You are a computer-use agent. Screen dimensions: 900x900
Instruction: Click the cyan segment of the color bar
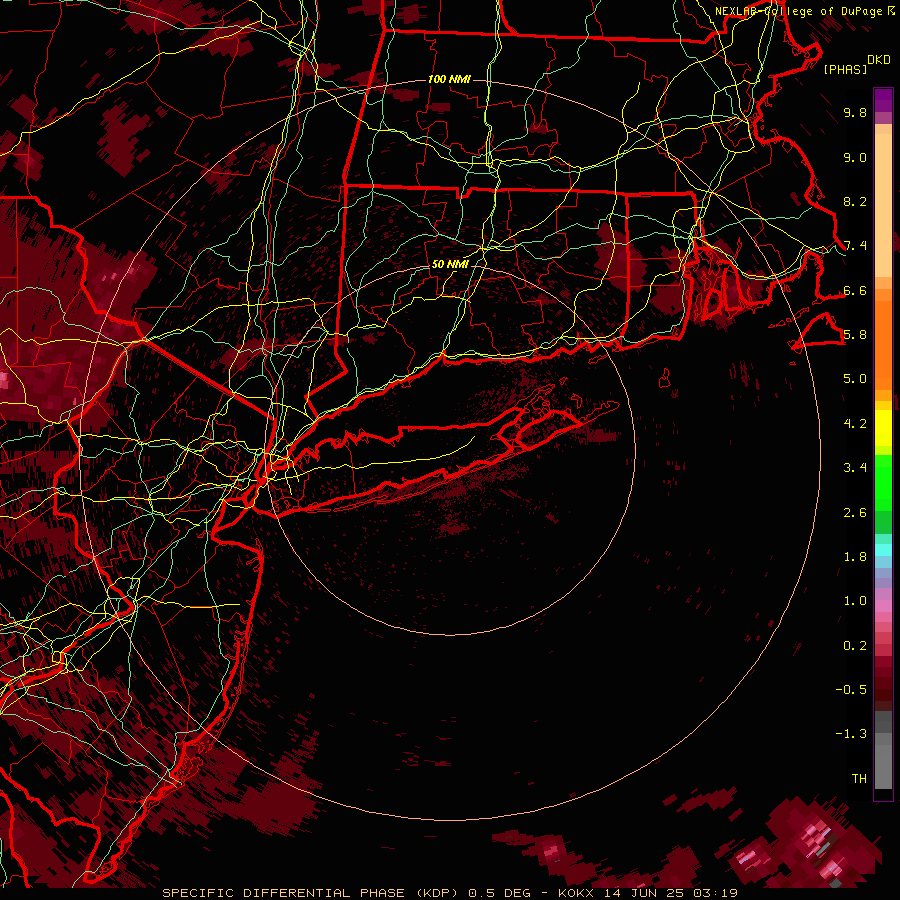click(x=883, y=550)
